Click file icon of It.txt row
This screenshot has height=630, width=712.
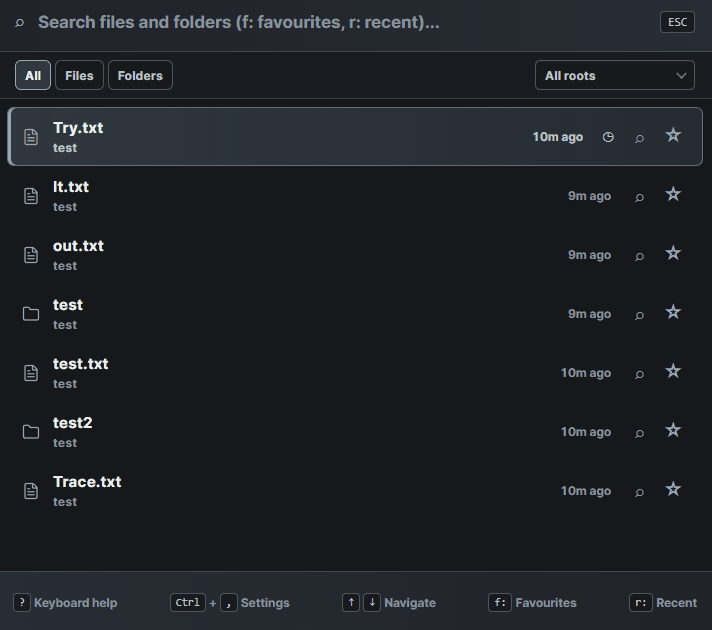(31, 196)
